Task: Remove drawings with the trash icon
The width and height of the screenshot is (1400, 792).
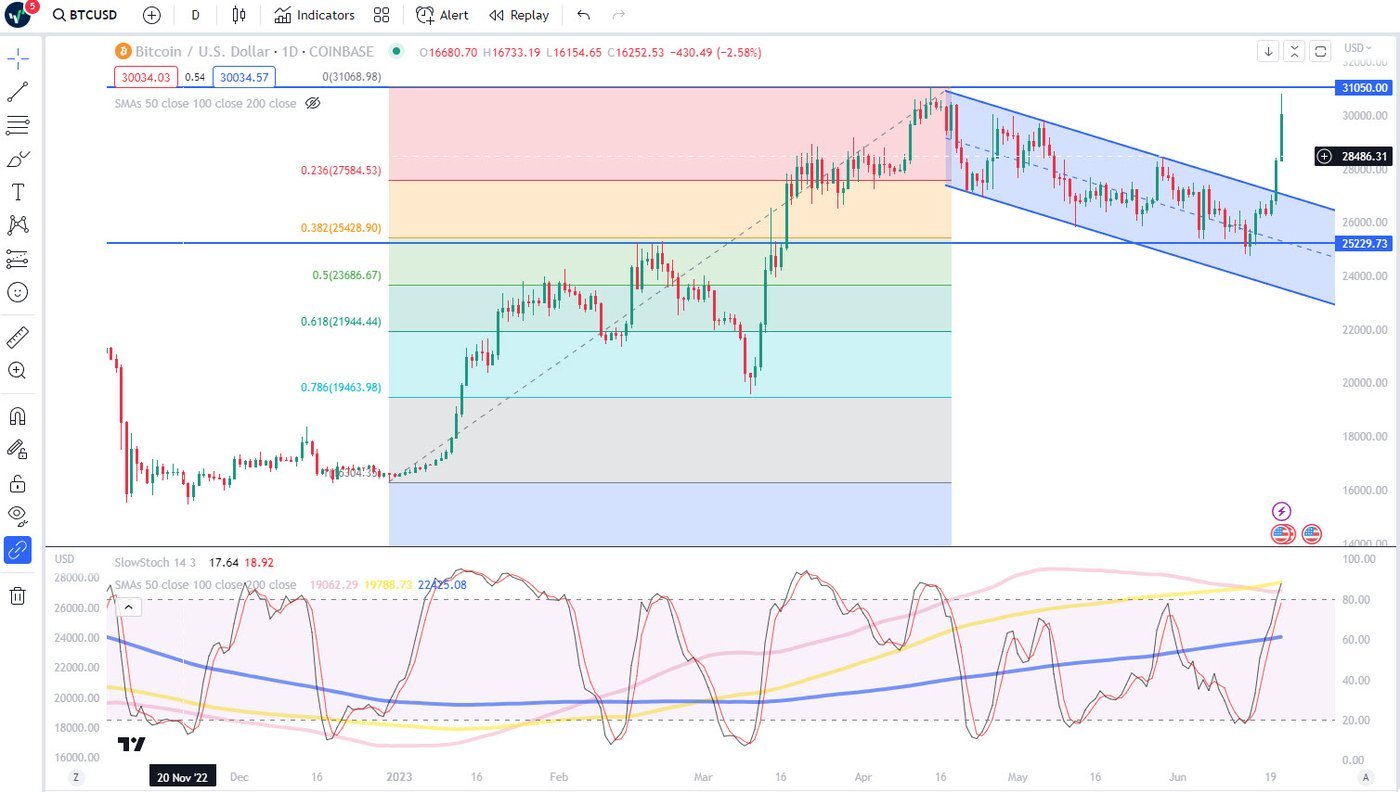Action: [x=18, y=596]
